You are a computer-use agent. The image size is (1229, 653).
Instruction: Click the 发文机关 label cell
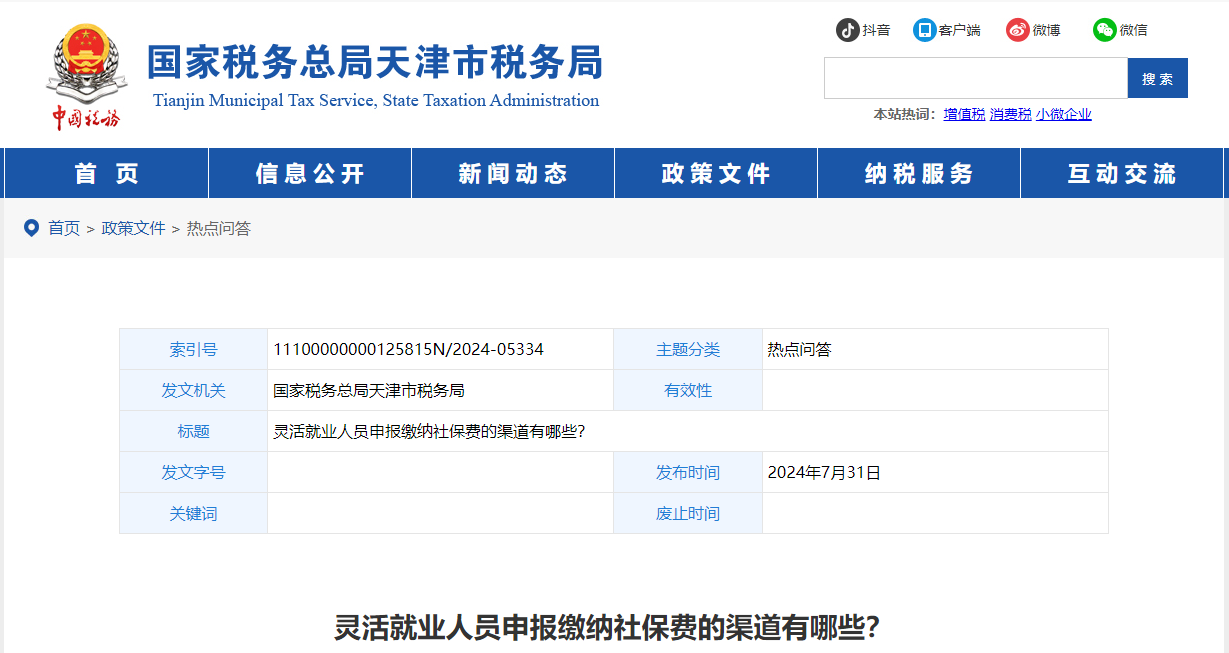tap(193, 390)
